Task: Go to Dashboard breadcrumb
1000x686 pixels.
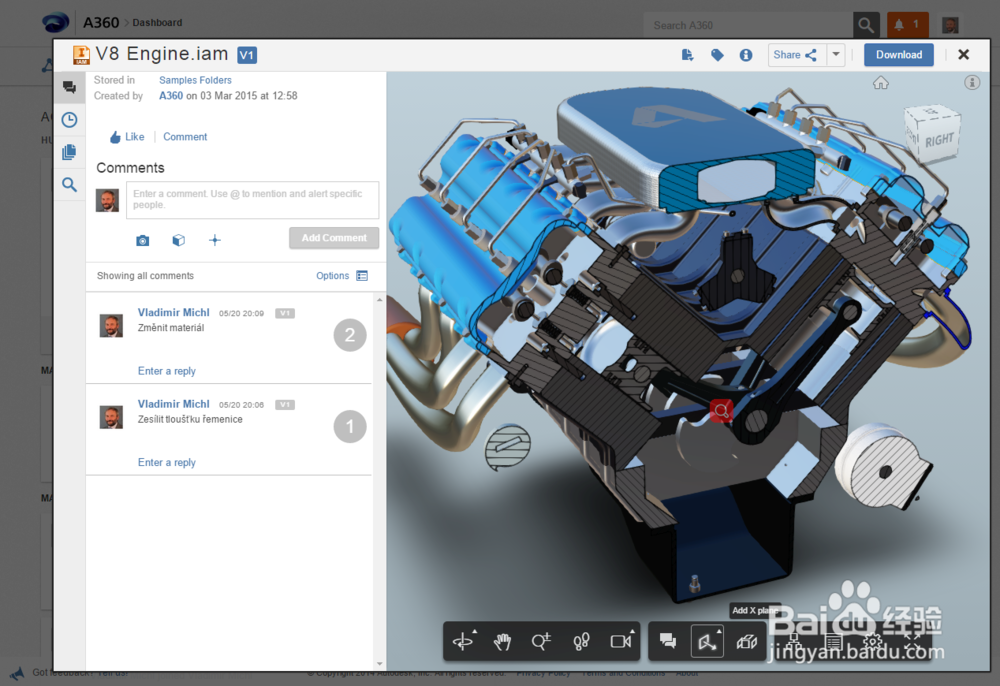Action: pos(157,22)
